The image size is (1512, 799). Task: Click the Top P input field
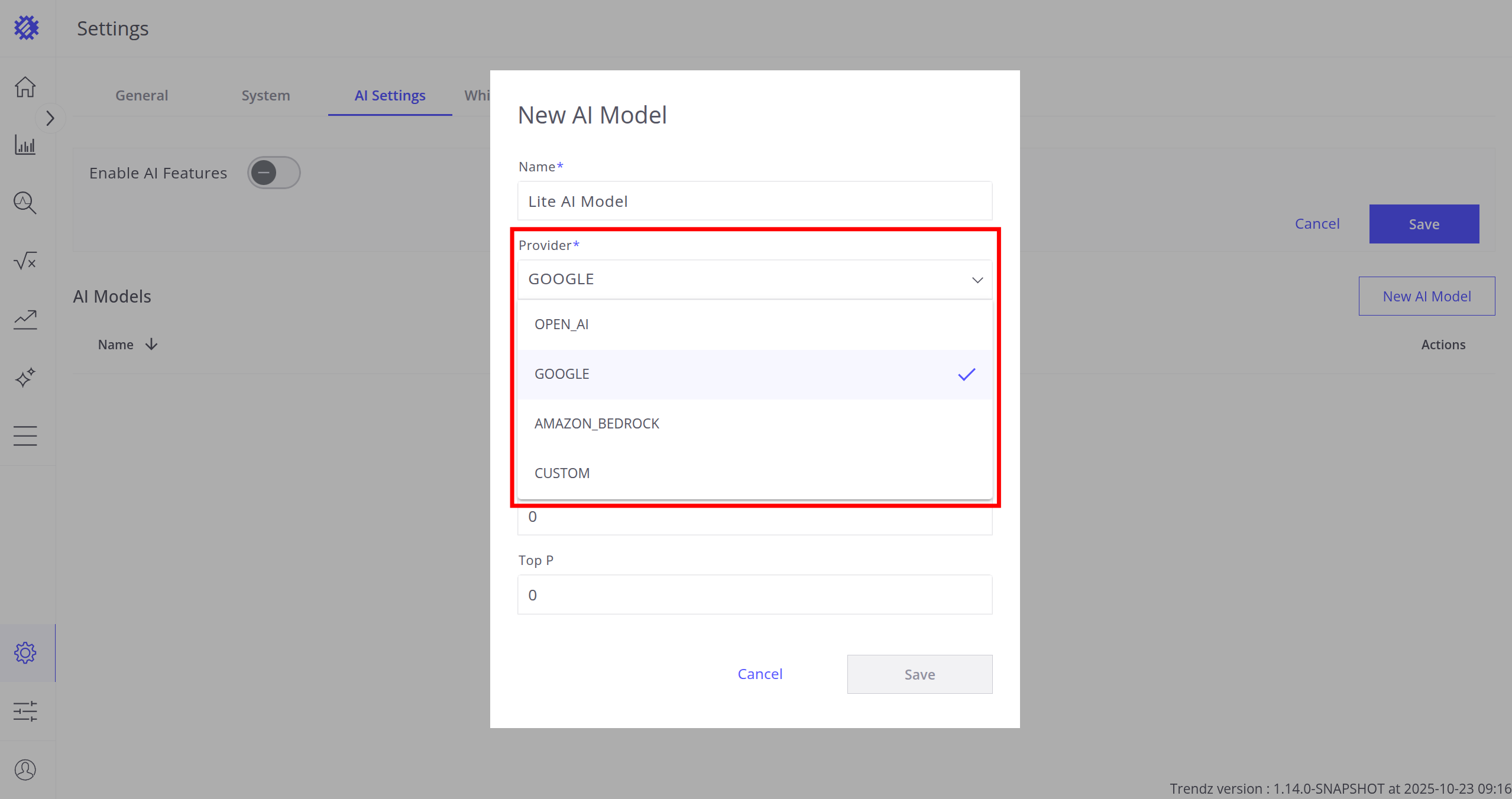(x=754, y=595)
